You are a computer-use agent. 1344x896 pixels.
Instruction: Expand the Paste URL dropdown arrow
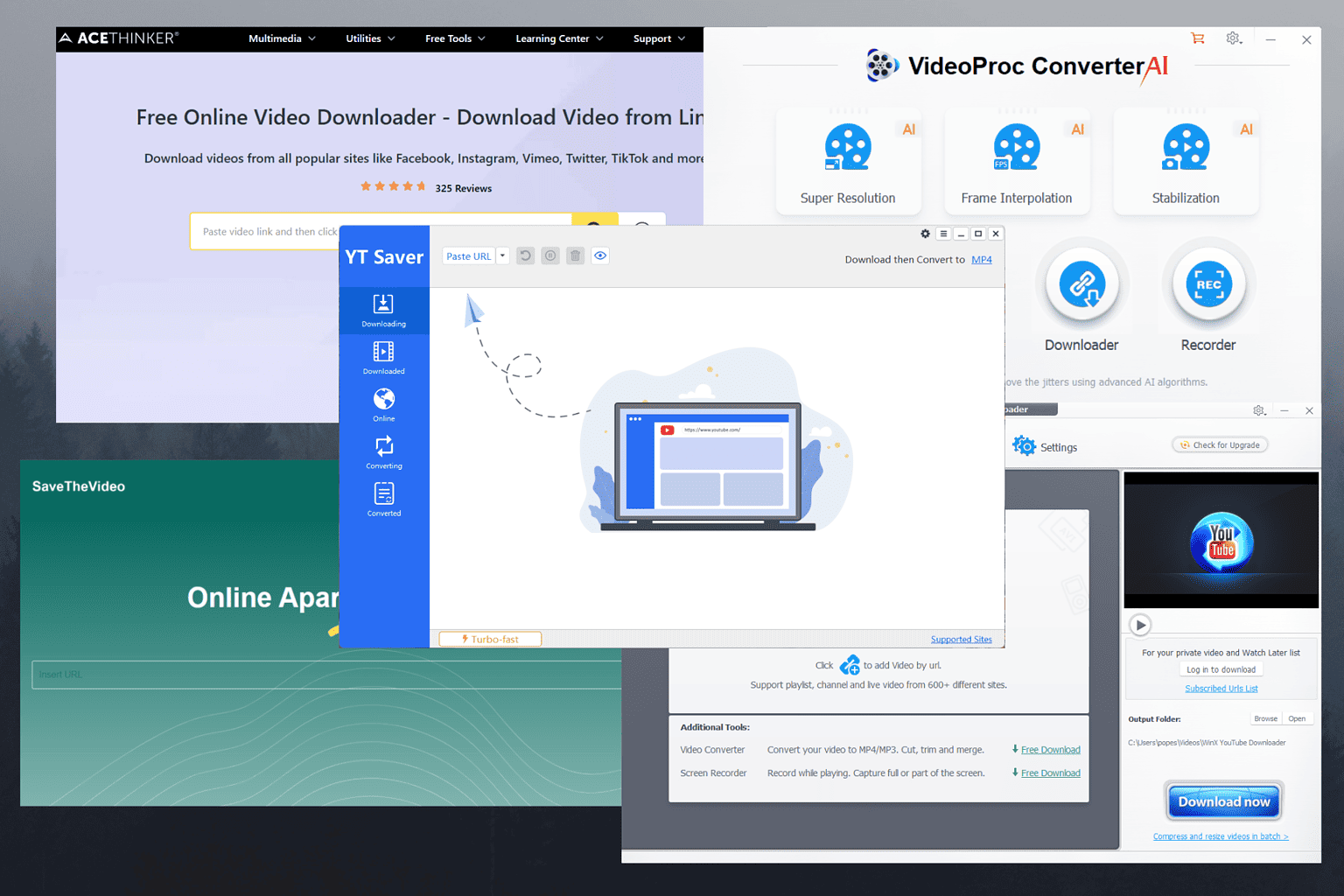(x=502, y=255)
